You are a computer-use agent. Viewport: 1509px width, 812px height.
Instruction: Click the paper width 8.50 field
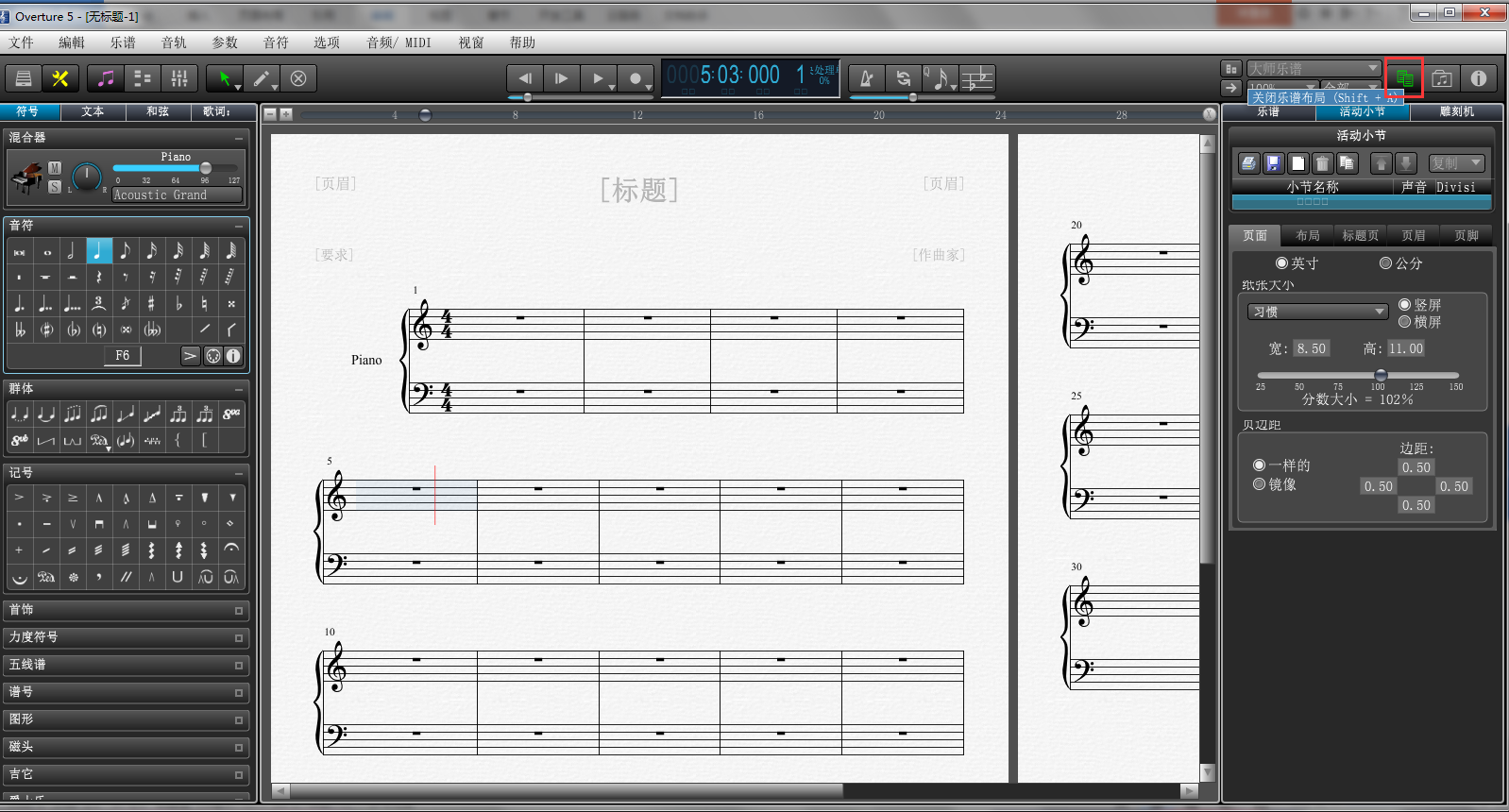click(1311, 348)
